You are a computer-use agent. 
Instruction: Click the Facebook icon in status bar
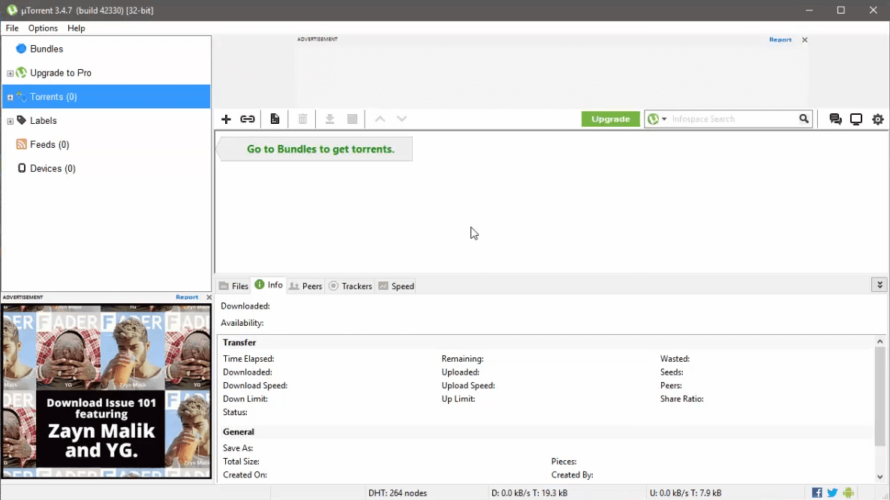817,493
